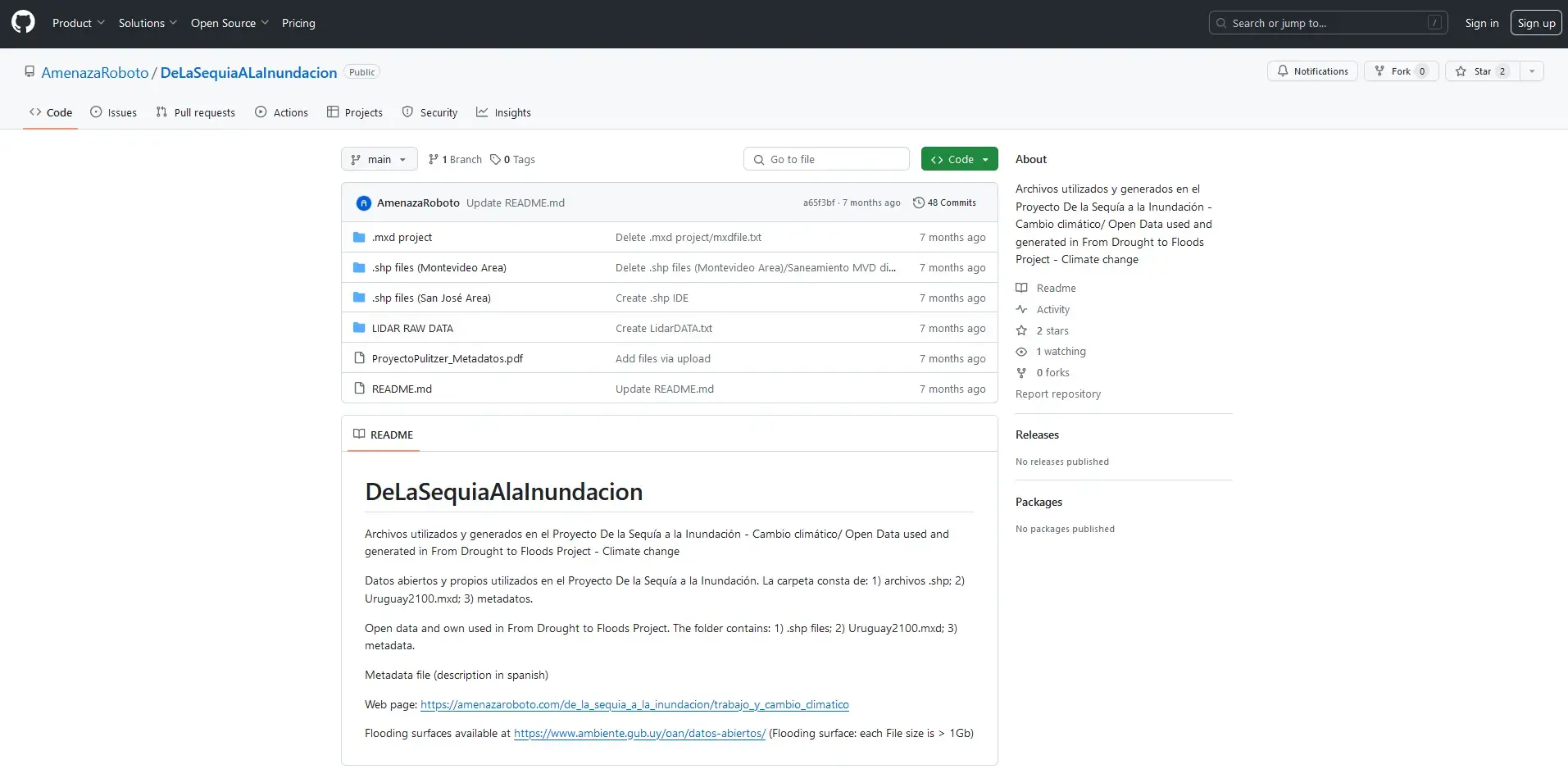Switch to the Issues tab
Viewport: 1568px width, 769px height.
(x=113, y=112)
